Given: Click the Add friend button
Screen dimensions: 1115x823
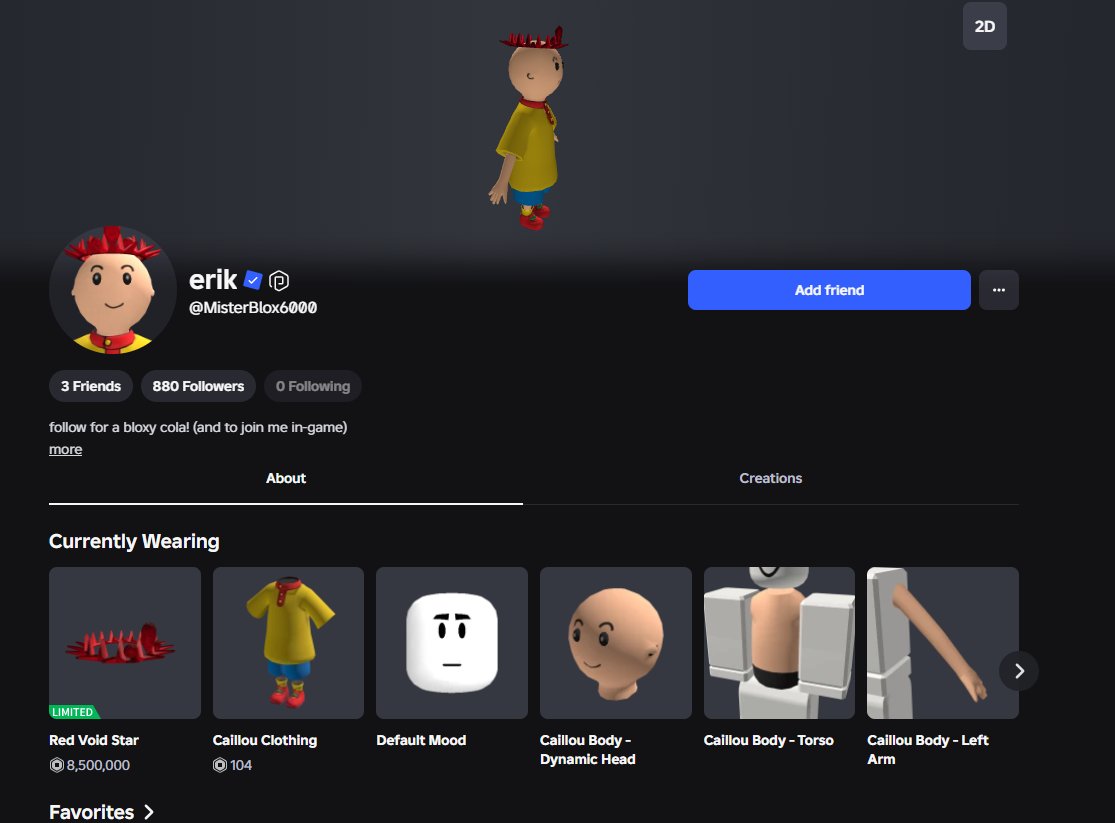Looking at the screenshot, I should 829,290.
